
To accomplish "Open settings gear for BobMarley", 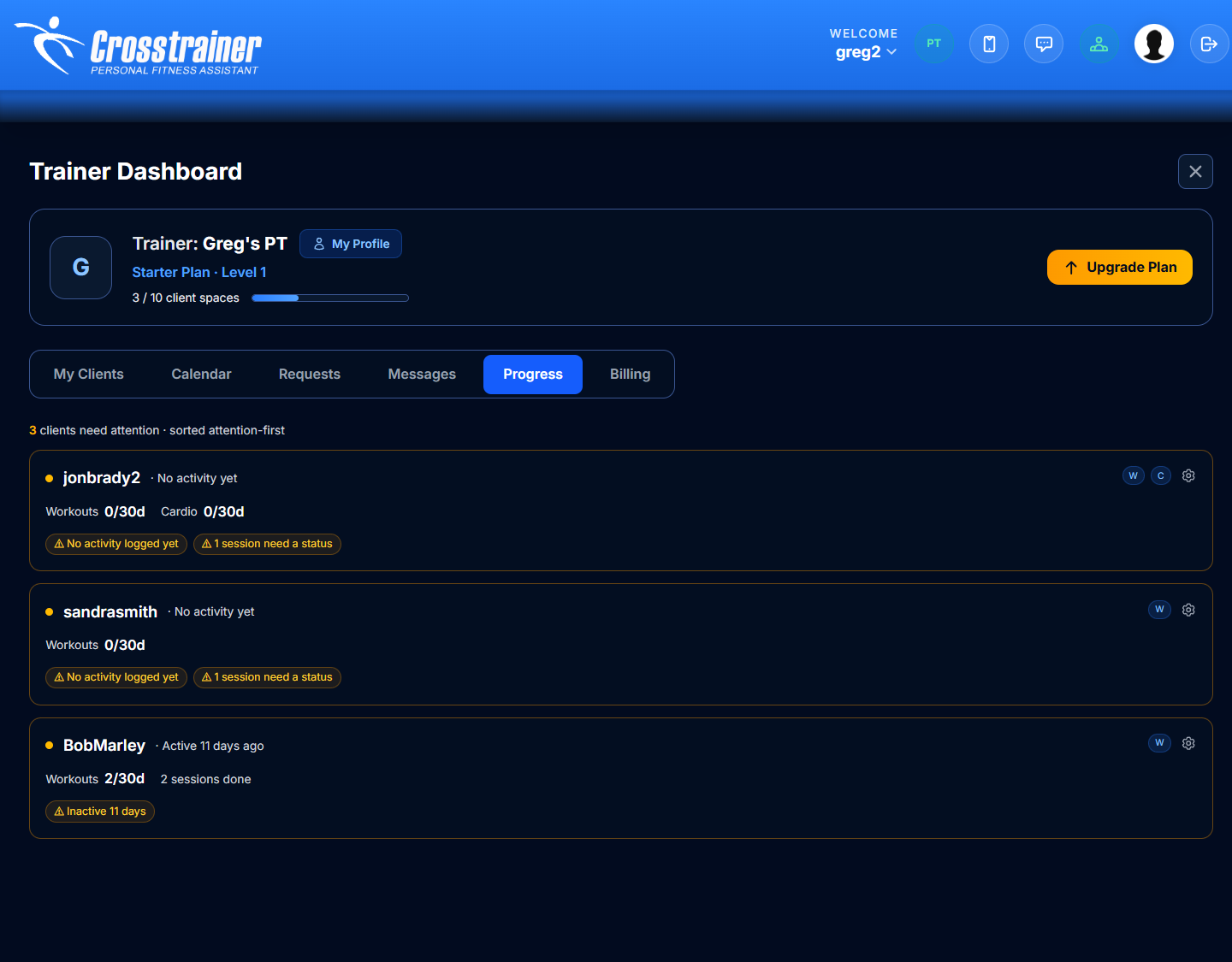I will 1188,743.
